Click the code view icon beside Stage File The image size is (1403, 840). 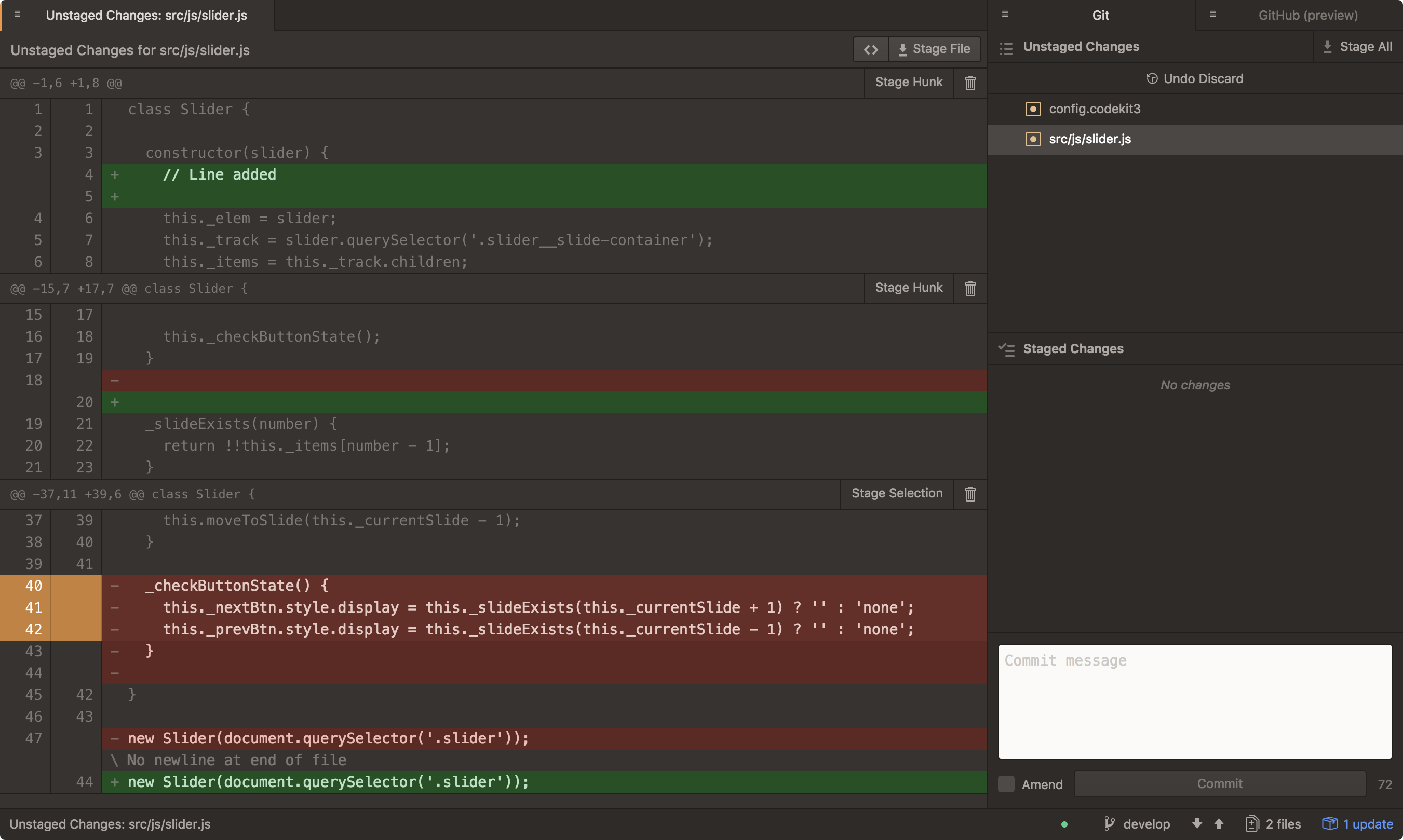[870, 49]
